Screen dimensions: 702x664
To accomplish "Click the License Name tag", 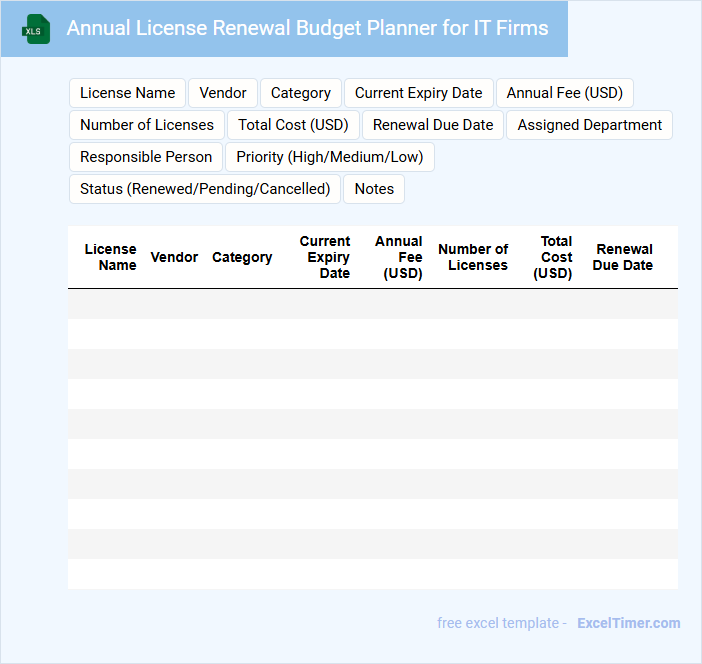I will (127, 93).
